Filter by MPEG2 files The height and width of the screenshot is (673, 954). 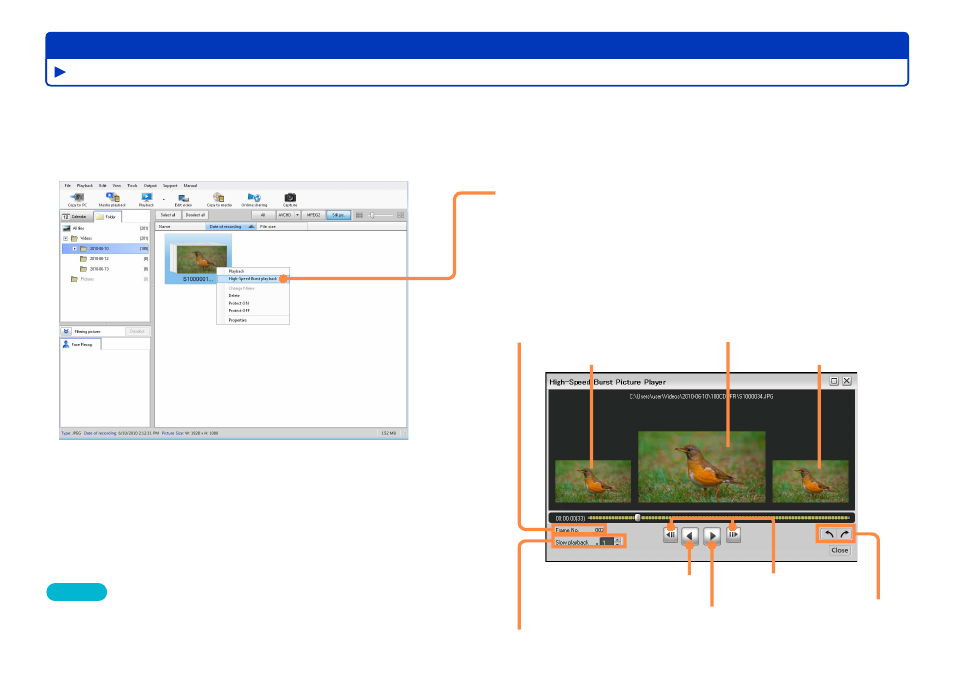click(x=313, y=215)
